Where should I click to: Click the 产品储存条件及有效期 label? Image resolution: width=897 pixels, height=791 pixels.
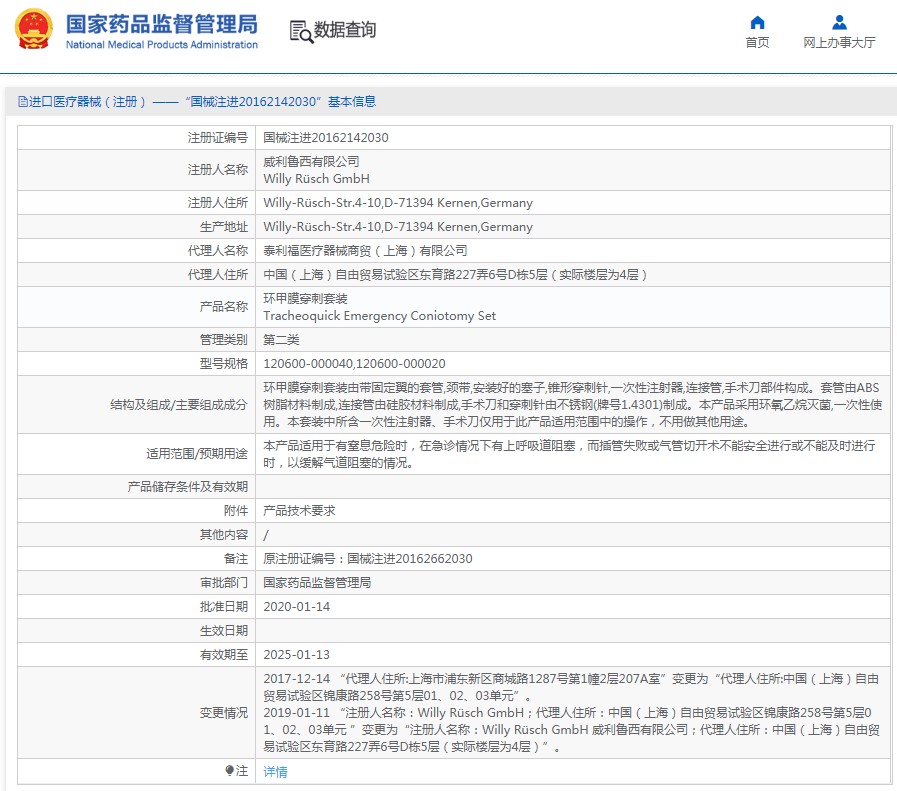point(188,487)
